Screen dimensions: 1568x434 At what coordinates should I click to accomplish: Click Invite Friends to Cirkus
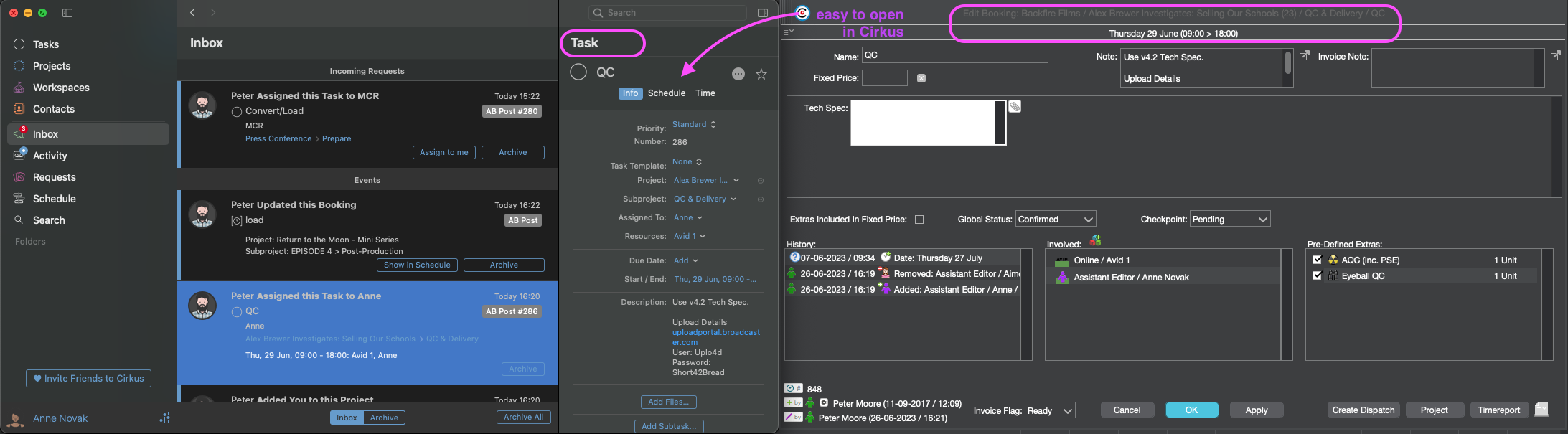coord(88,378)
